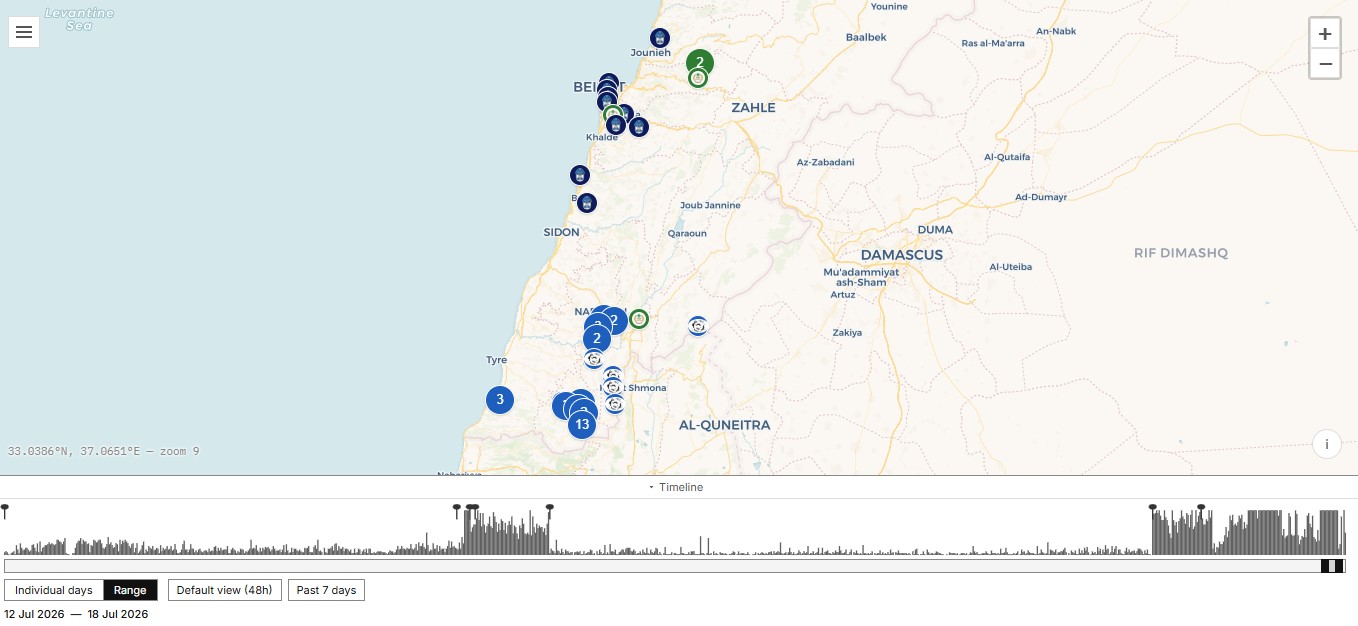The width and height of the screenshot is (1358, 626).
Task: Click the end date 18 Jul 2026
Action: [118, 614]
